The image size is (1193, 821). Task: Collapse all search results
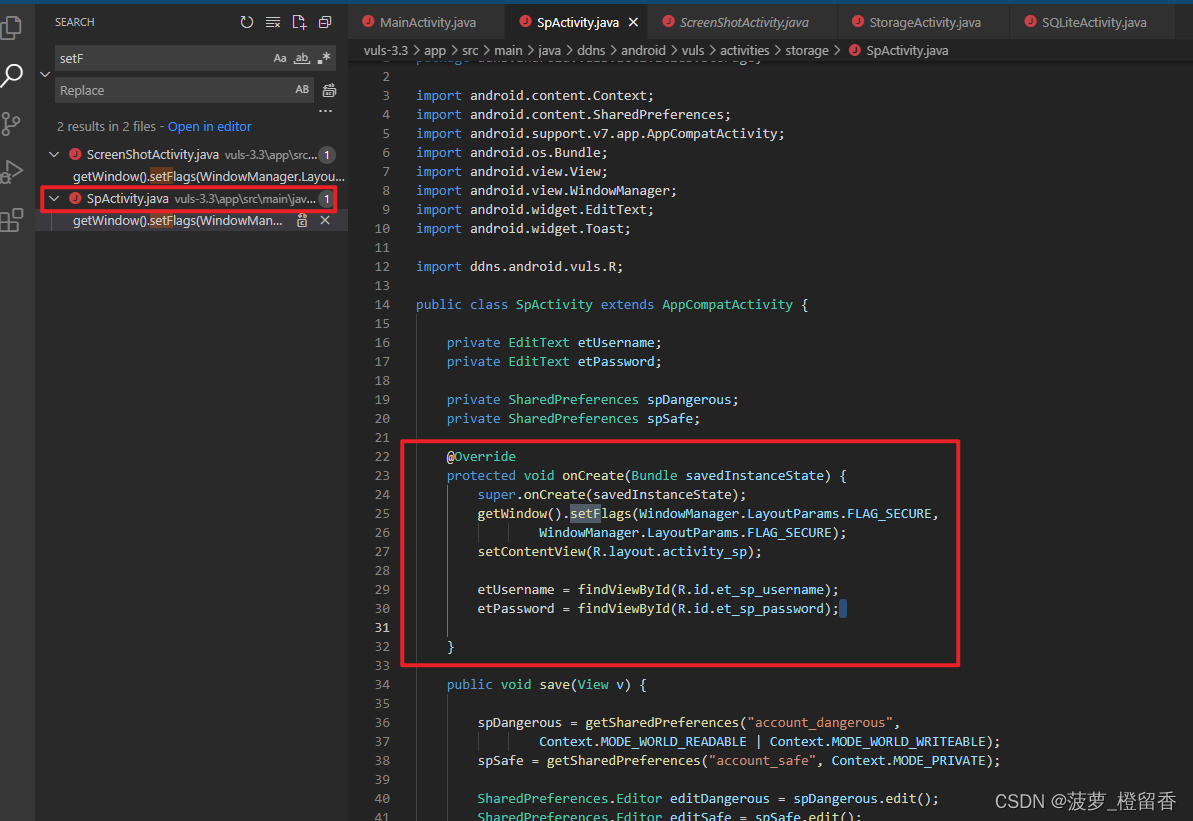pyautogui.click(x=325, y=22)
